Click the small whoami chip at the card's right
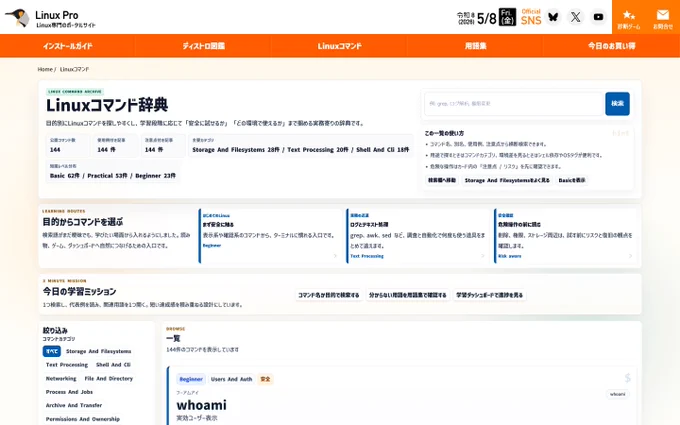Image resolution: width=680 pixels, height=425 pixels. 618,394
